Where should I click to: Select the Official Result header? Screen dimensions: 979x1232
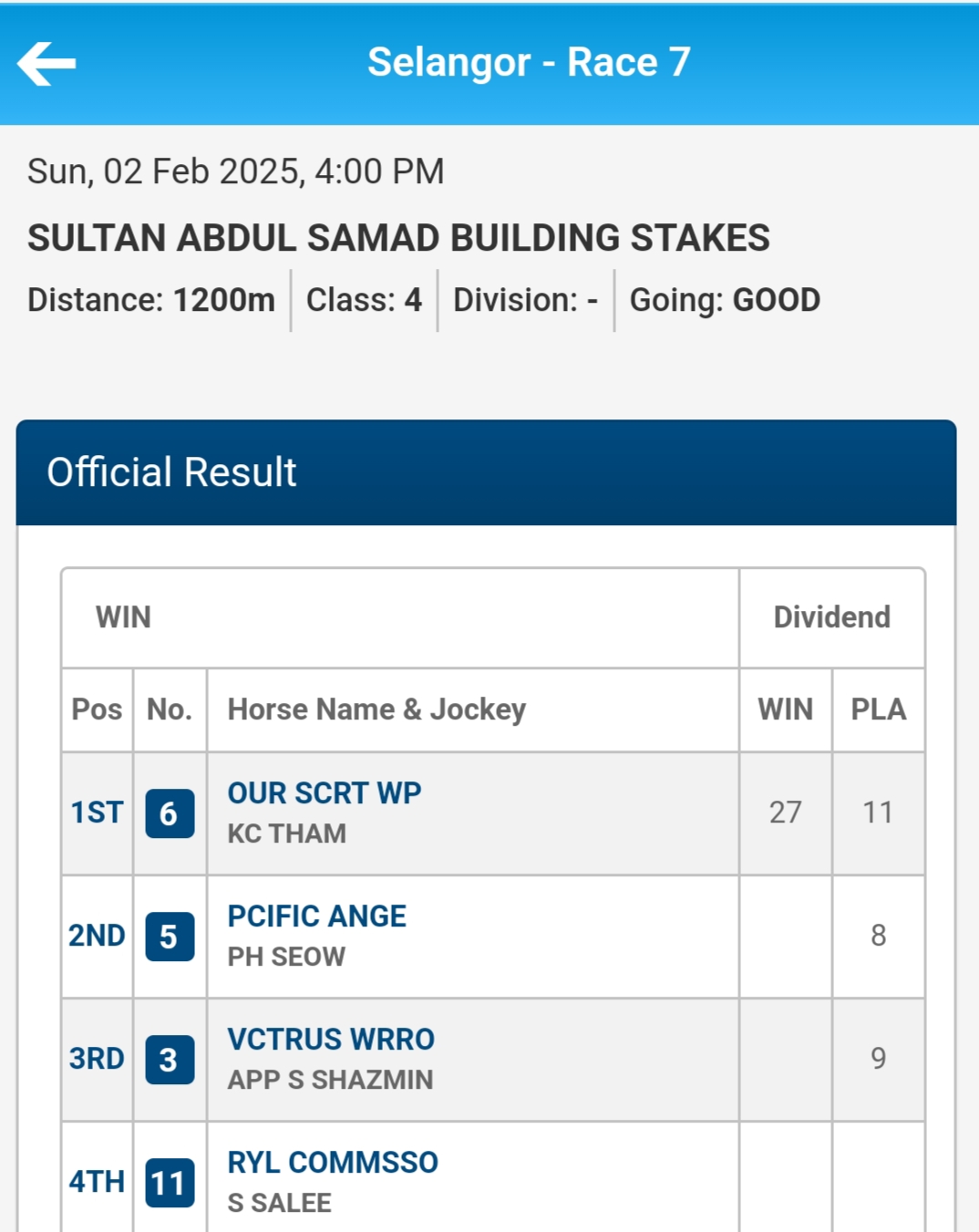[171, 472]
